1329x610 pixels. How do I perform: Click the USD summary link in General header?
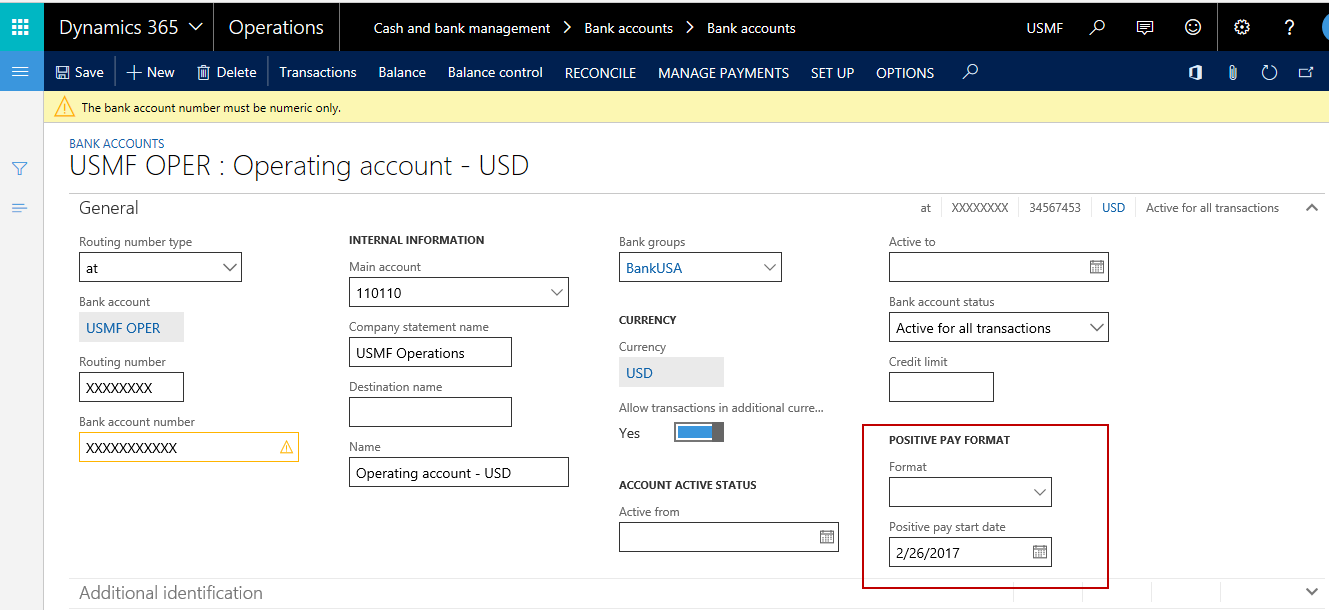pyautogui.click(x=1113, y=208)
